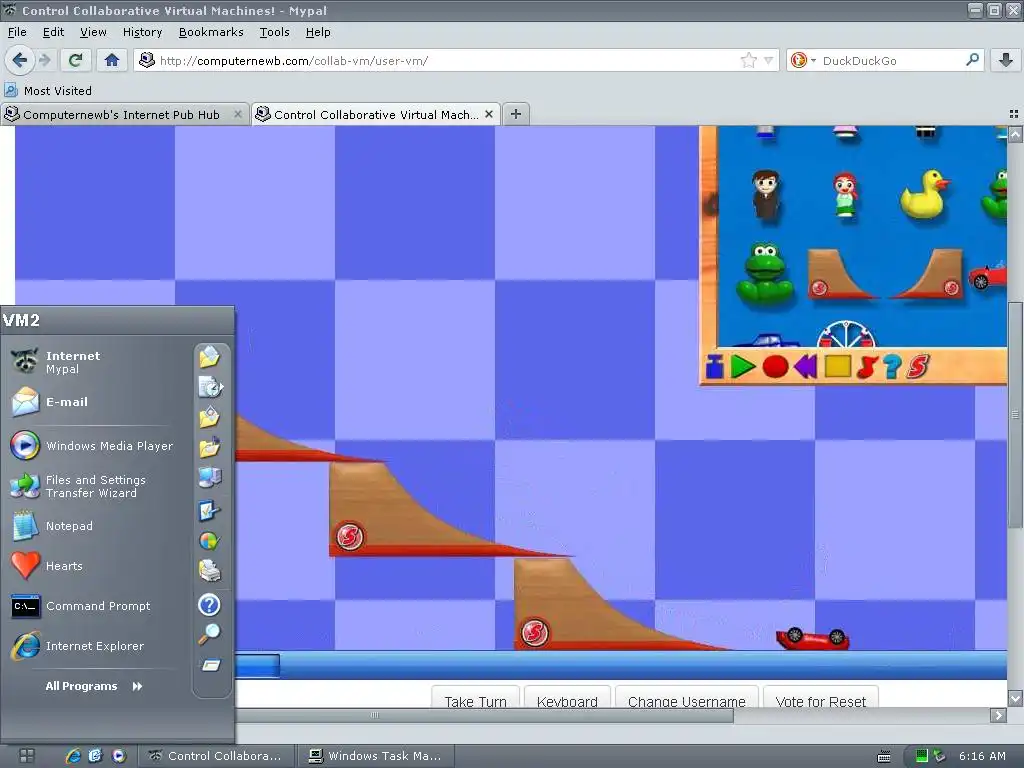Select the yellow rubber duck toy
This screenshot has width=1024, height=768.
923,195
